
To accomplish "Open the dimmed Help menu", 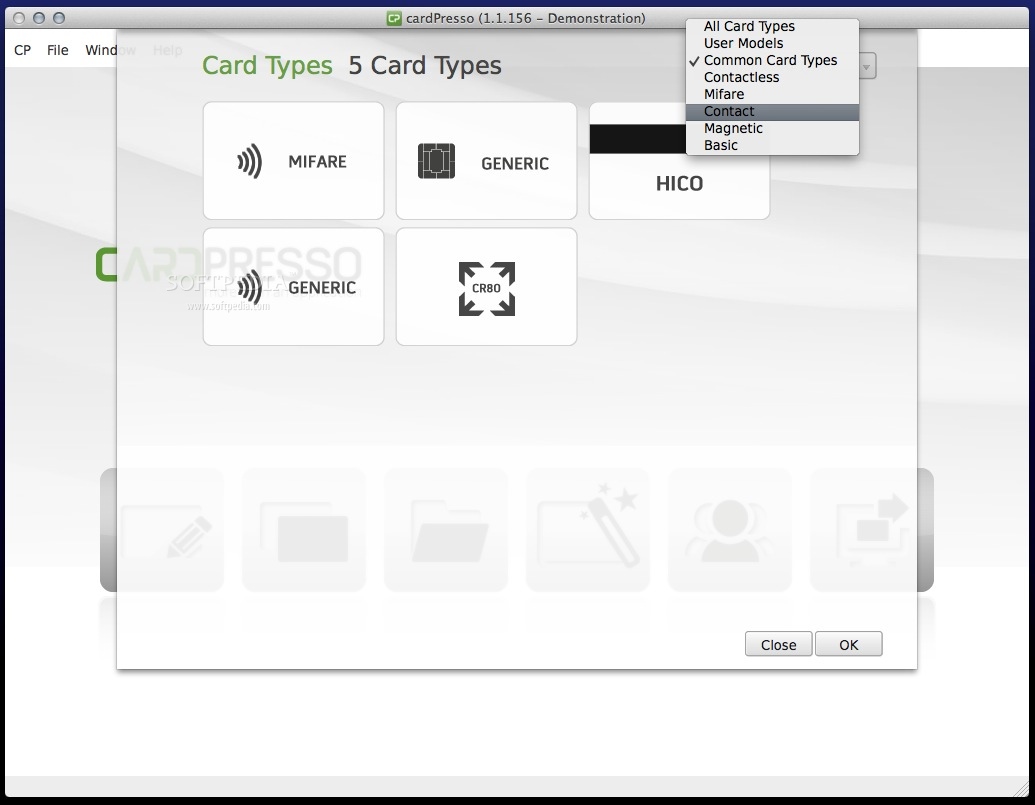I will (x=168, y=50).
